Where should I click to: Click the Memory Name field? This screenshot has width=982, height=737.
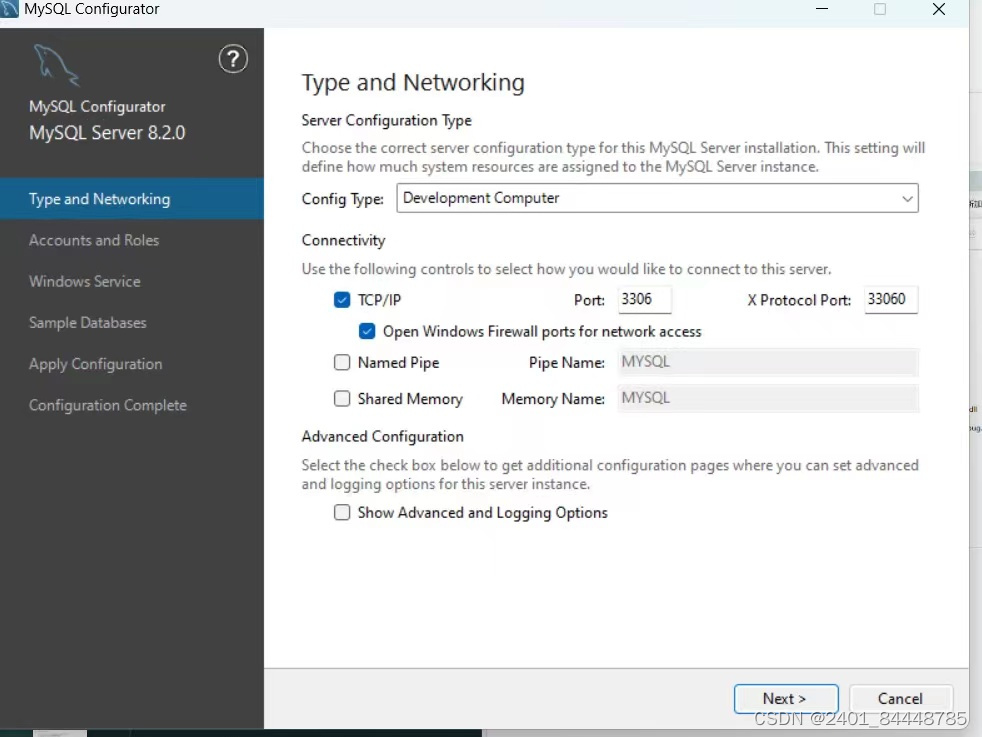(x=768, y=398)
